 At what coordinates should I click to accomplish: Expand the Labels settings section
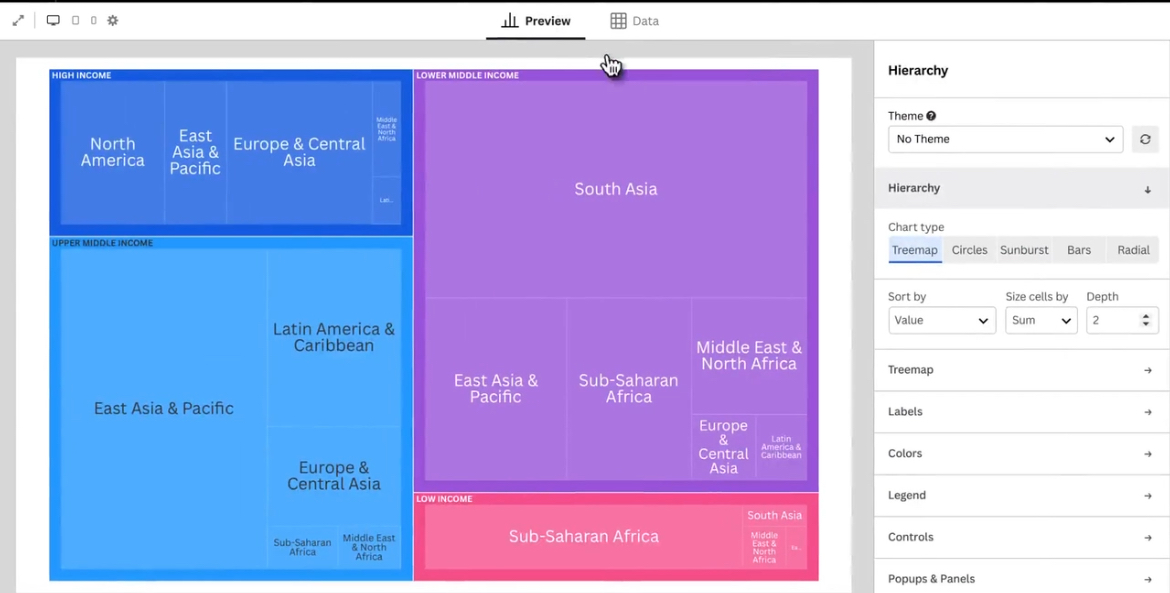[1021, 412]
